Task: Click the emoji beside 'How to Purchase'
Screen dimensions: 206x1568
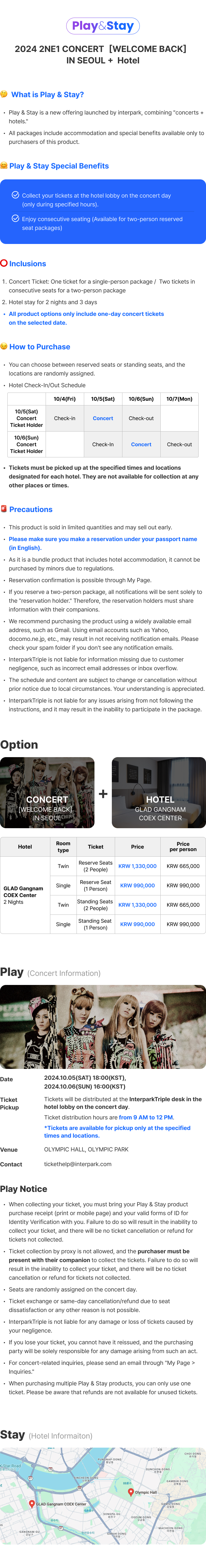Action: click(4, 346)
